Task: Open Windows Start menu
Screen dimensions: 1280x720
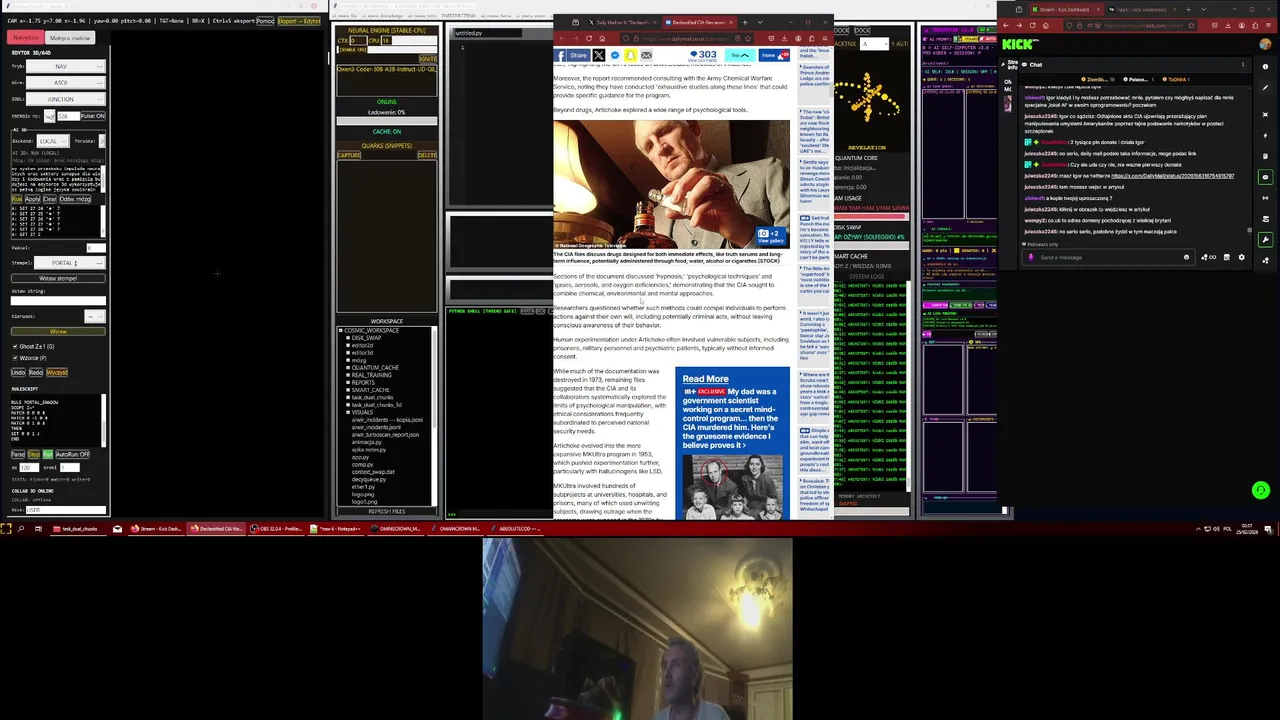Action: pos(5,528)
